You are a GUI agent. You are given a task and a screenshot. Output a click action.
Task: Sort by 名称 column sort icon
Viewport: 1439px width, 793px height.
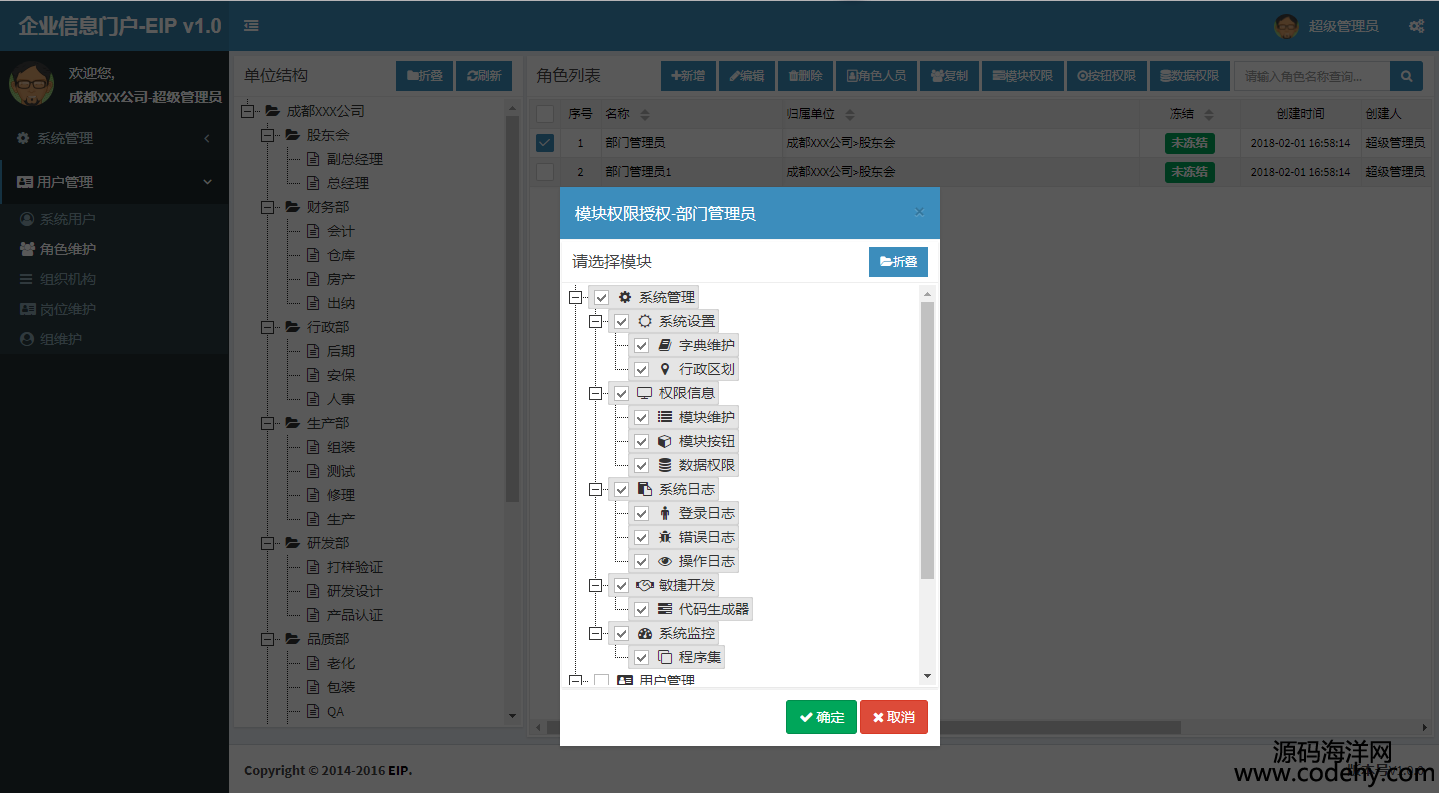[645, 115]
